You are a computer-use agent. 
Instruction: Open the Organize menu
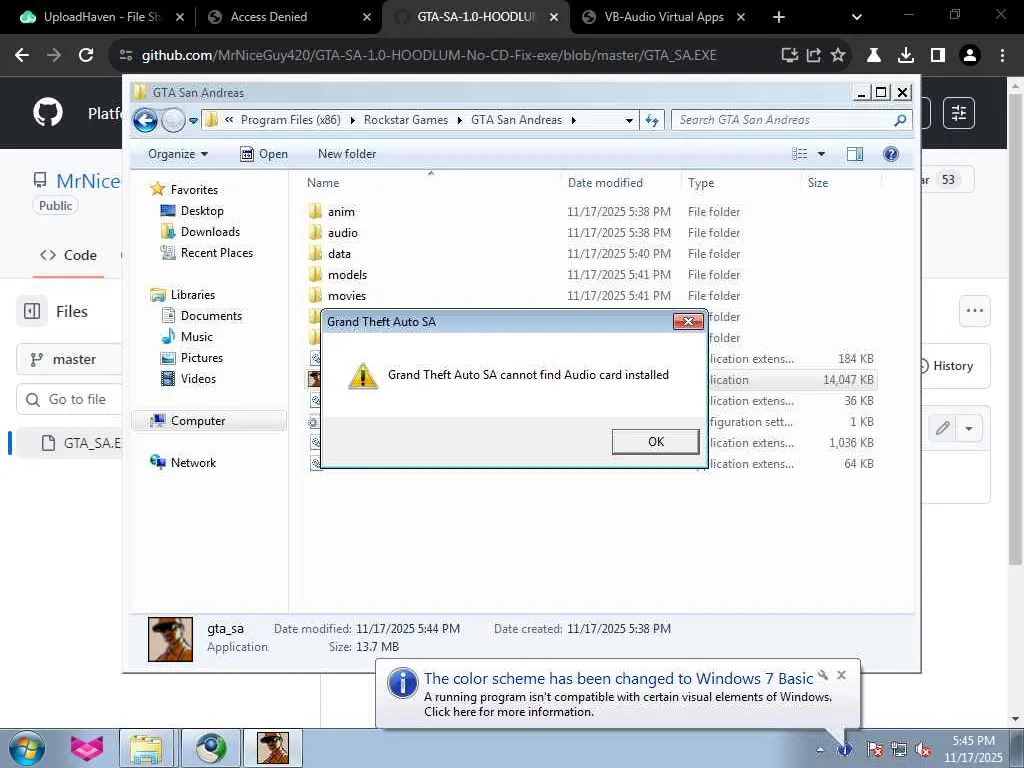(x=178, y=154)
